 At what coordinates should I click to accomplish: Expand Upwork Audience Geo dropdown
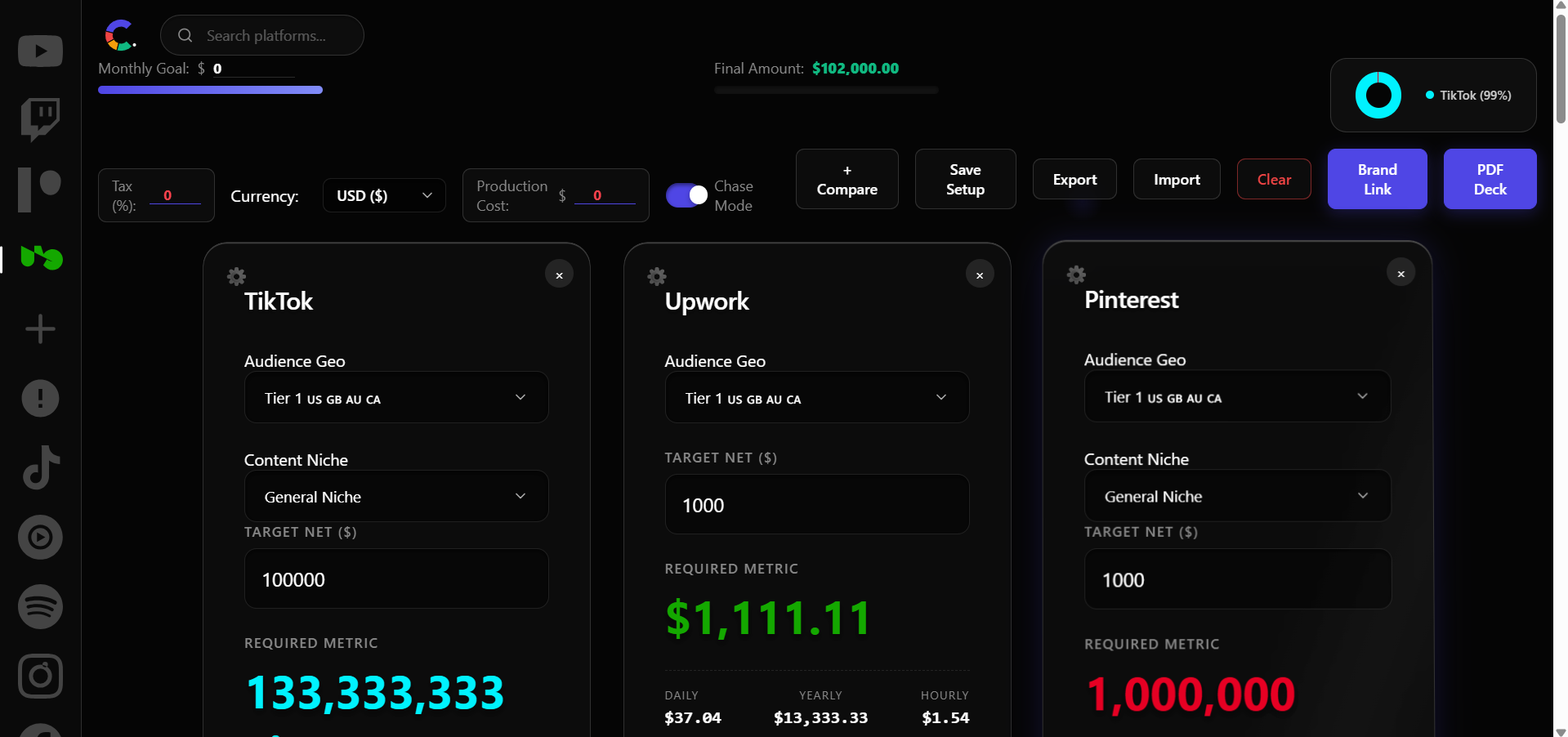817,398
